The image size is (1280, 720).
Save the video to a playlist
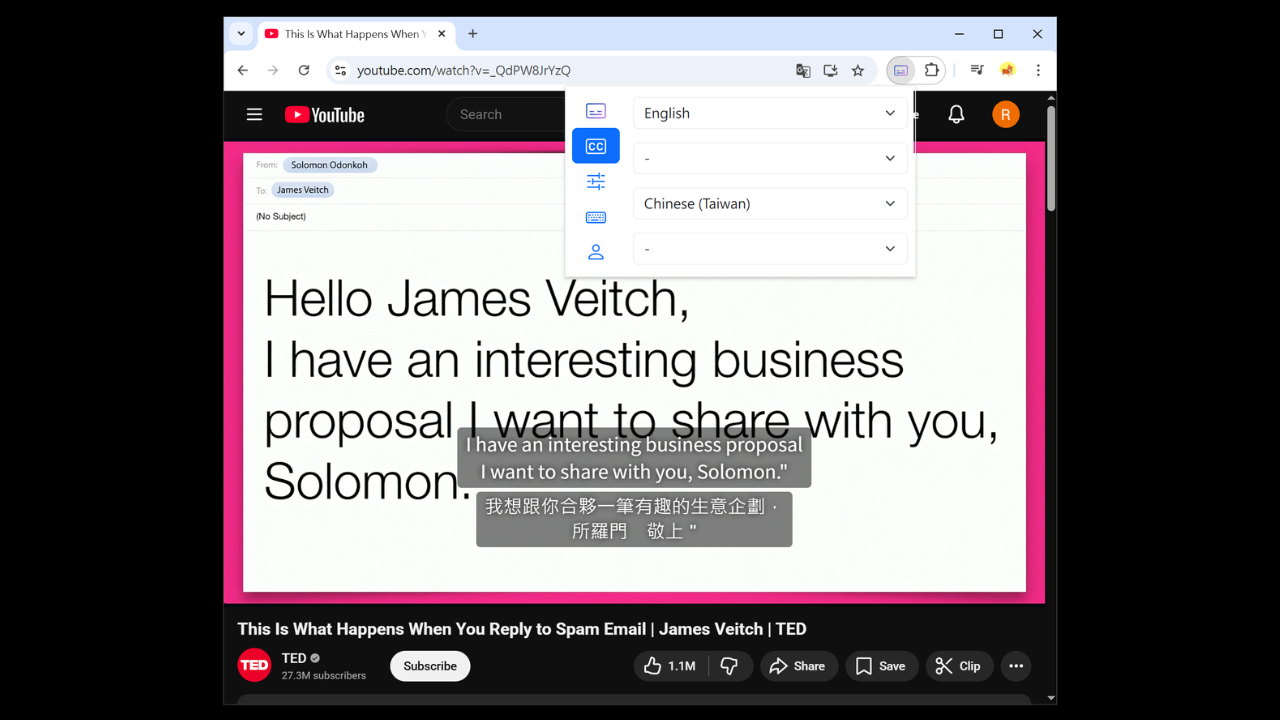tap(881, 666)
